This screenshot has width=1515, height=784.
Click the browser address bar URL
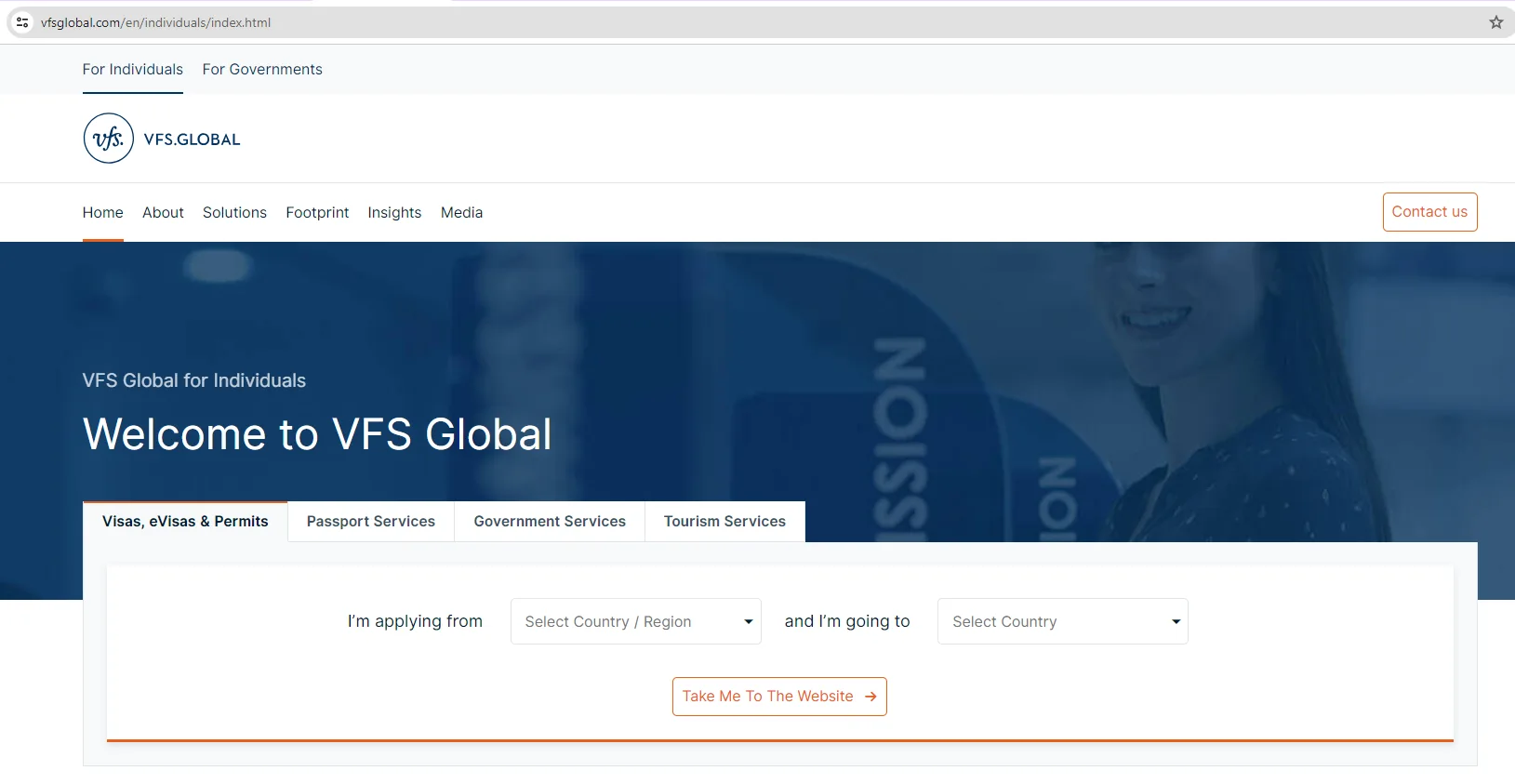tap(155, 22)
